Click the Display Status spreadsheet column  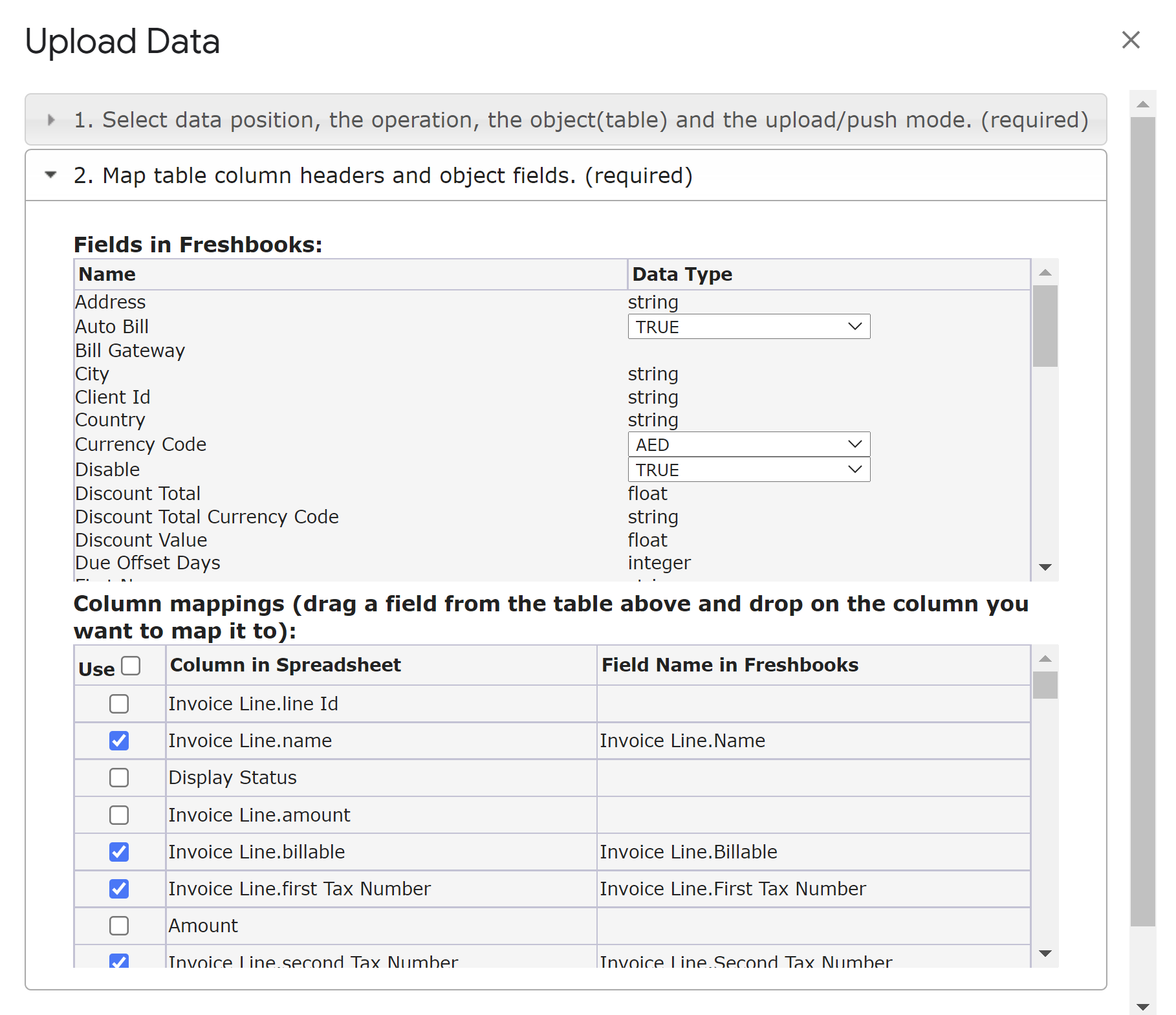381,778
